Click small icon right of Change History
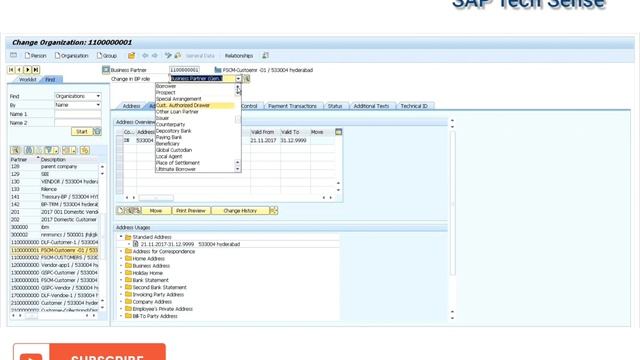This screenshot has height=360, width=640. [x=273, y=211]
